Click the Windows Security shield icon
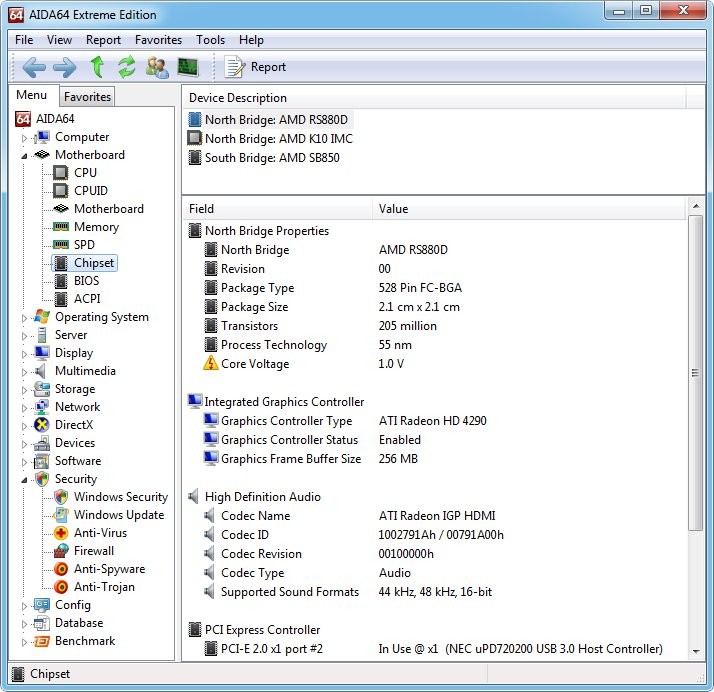 pyautogui.click(x=61, y=497)
